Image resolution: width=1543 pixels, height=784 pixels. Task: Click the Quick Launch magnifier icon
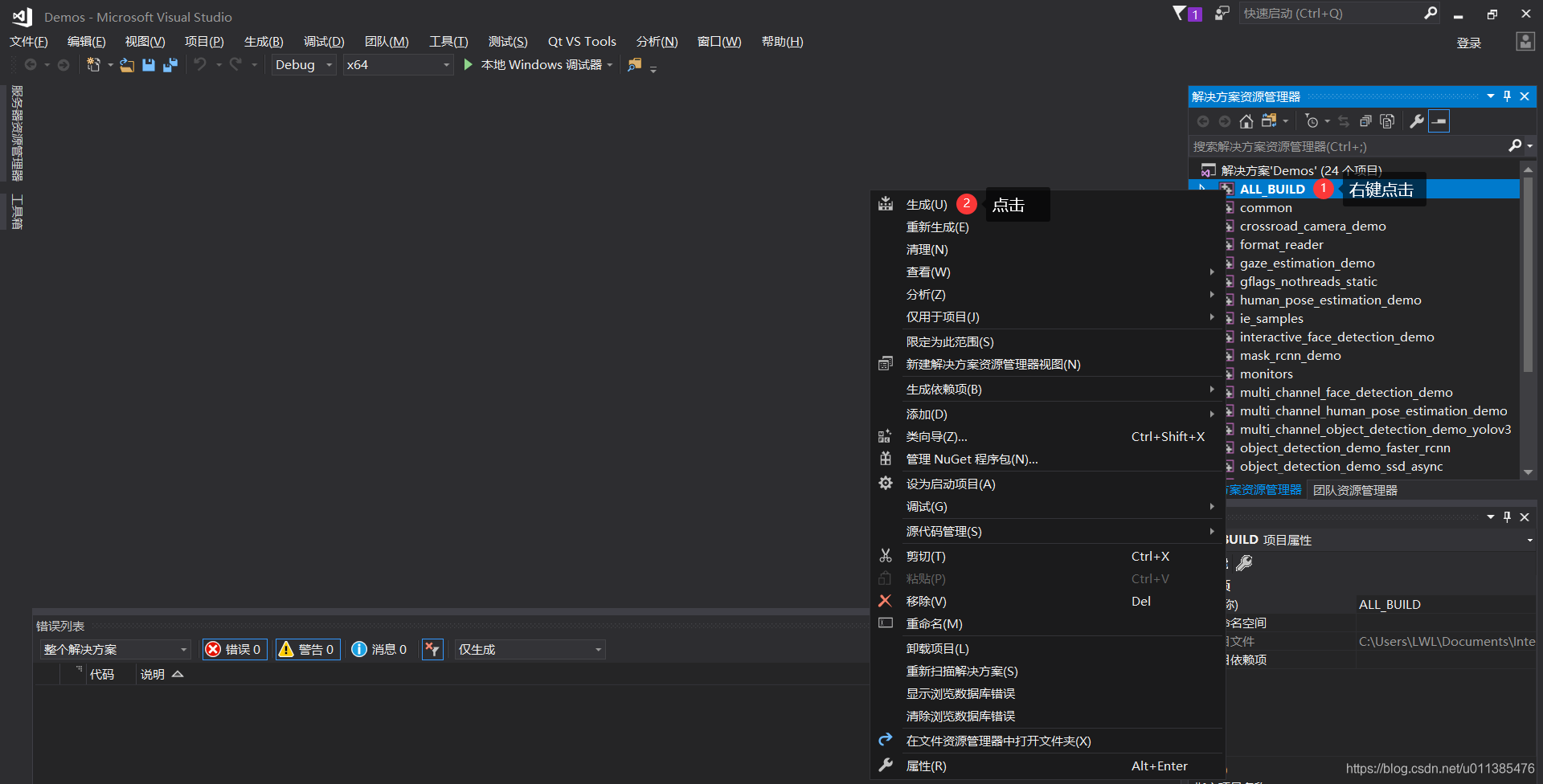(x=1430, y=13)
